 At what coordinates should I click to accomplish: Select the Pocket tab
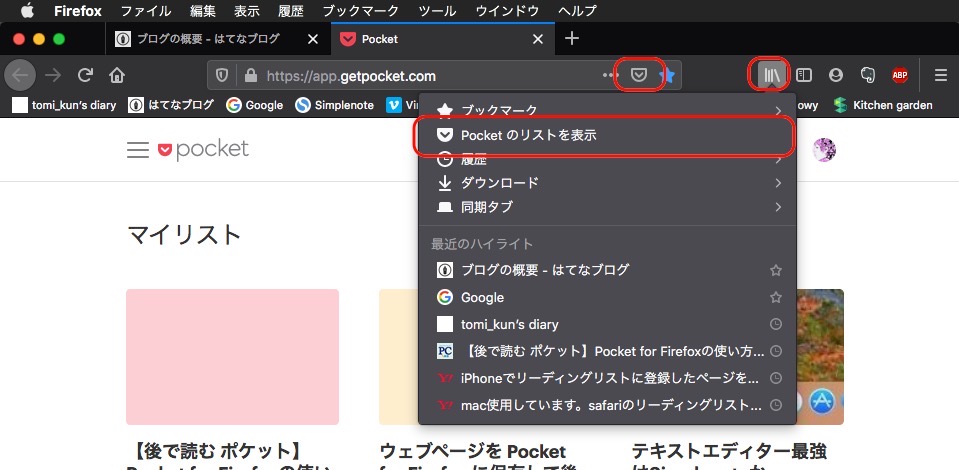click(443, 39)
